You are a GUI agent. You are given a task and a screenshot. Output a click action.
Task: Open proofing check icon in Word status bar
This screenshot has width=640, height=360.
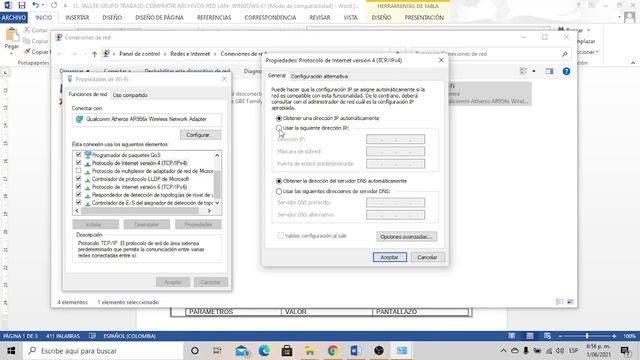(x=92, y=336)
